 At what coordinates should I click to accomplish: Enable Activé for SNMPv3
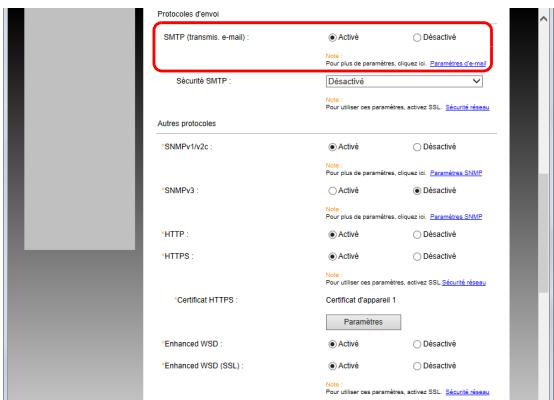pyautogui.click(x=332, y=191)
